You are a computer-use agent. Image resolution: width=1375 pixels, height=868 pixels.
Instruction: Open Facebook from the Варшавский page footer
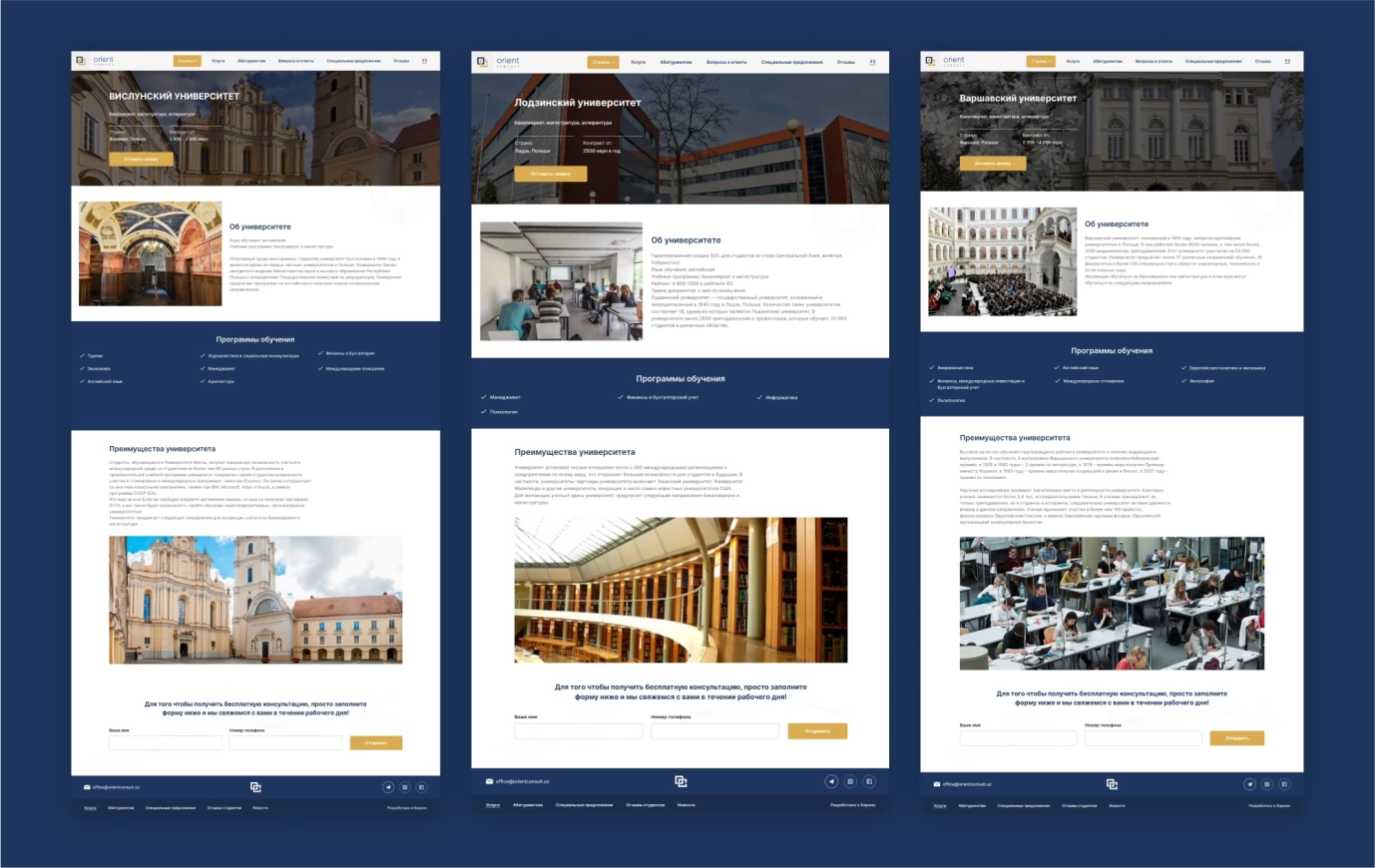[1284, 784]
